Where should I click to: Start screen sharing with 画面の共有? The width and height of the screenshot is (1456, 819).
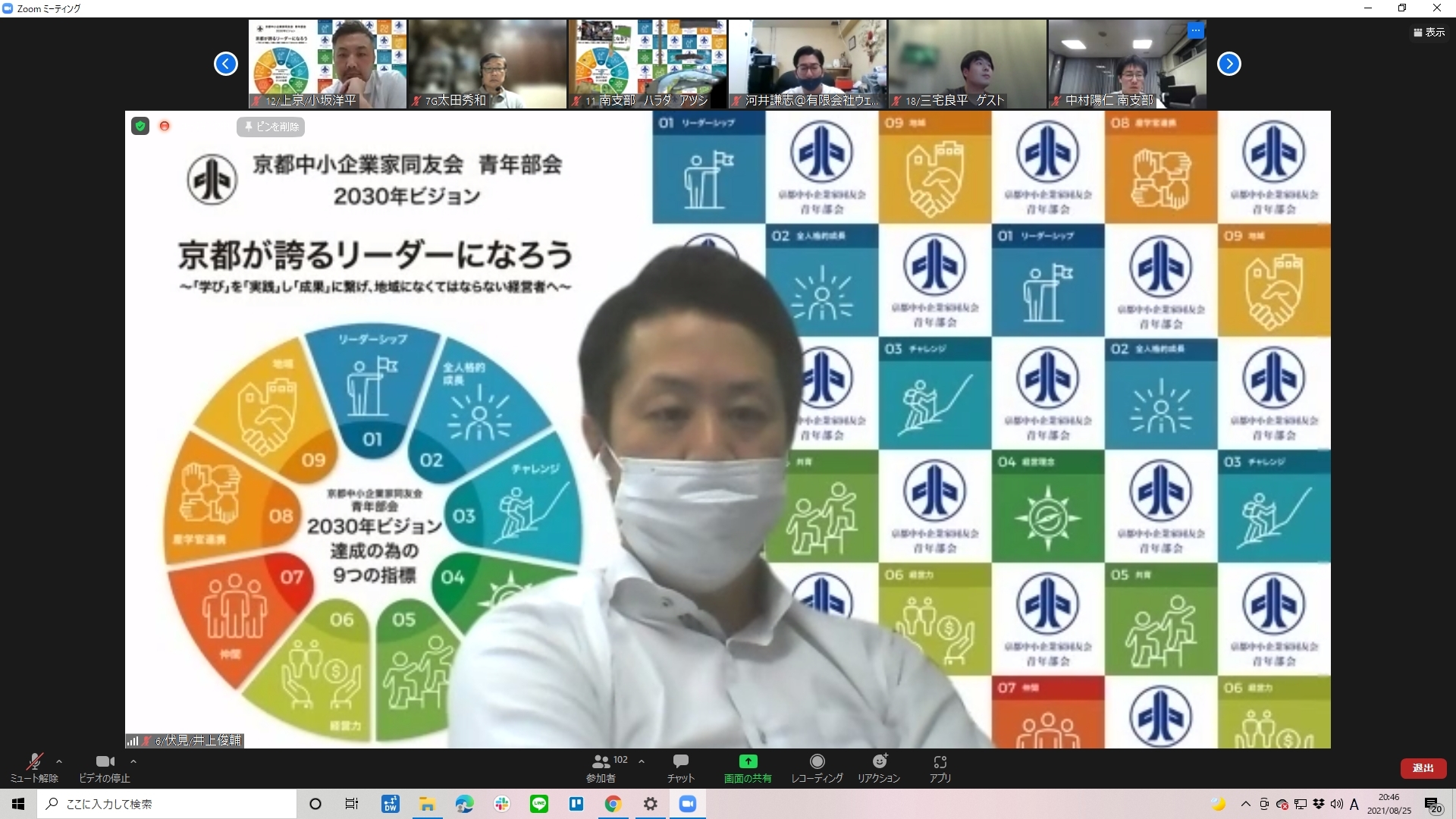(x=748, y=767)
